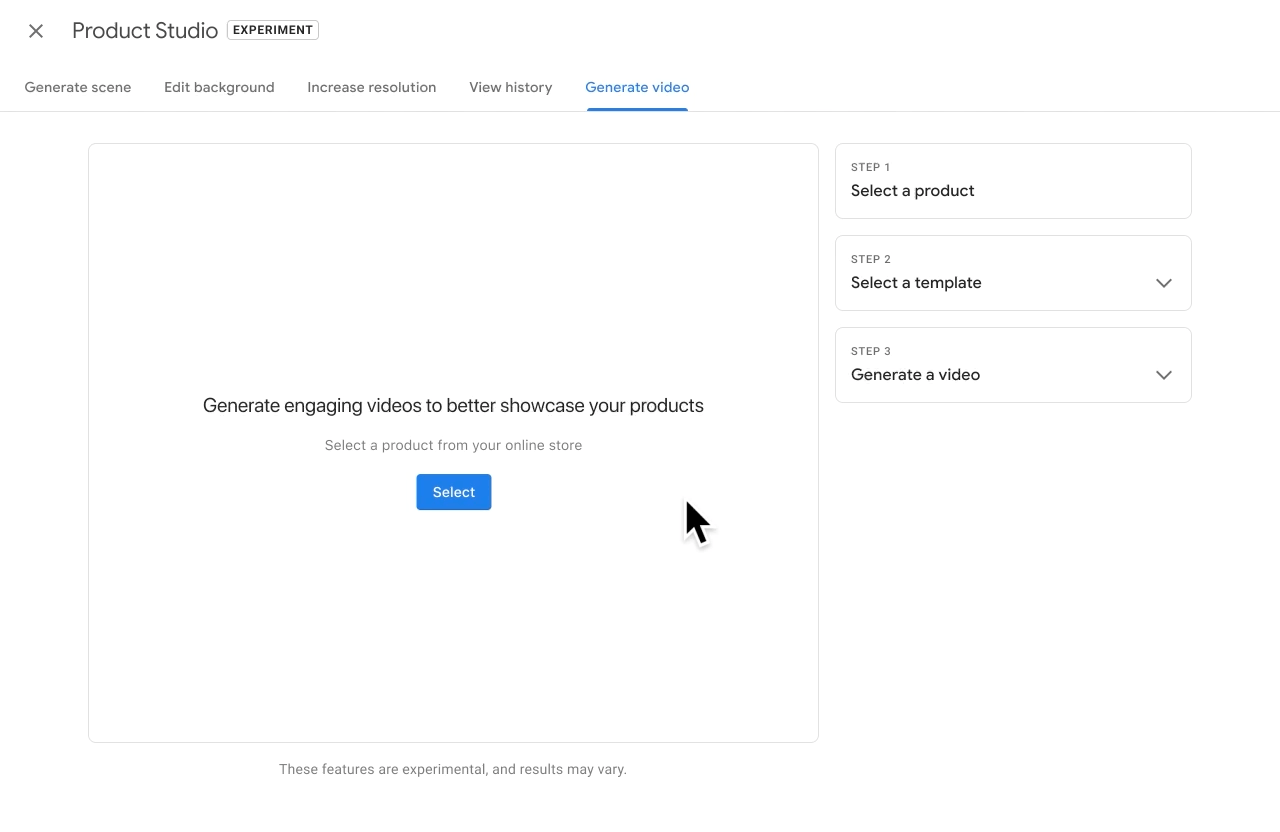Expand the Generate a video chevron

1164,375
